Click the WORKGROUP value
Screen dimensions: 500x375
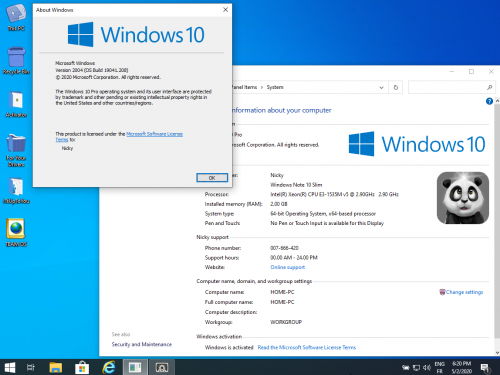[x=286, y=322]
